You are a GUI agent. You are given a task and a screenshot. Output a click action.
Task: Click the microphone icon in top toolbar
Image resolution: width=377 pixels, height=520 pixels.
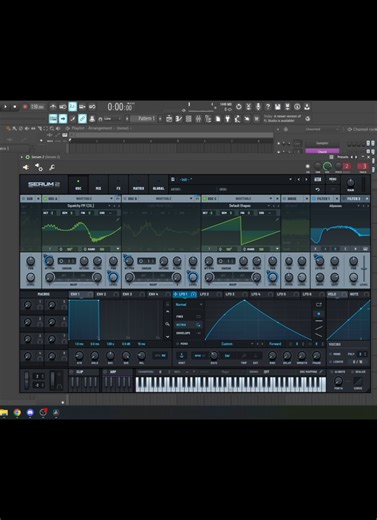(x=258, y=107)
